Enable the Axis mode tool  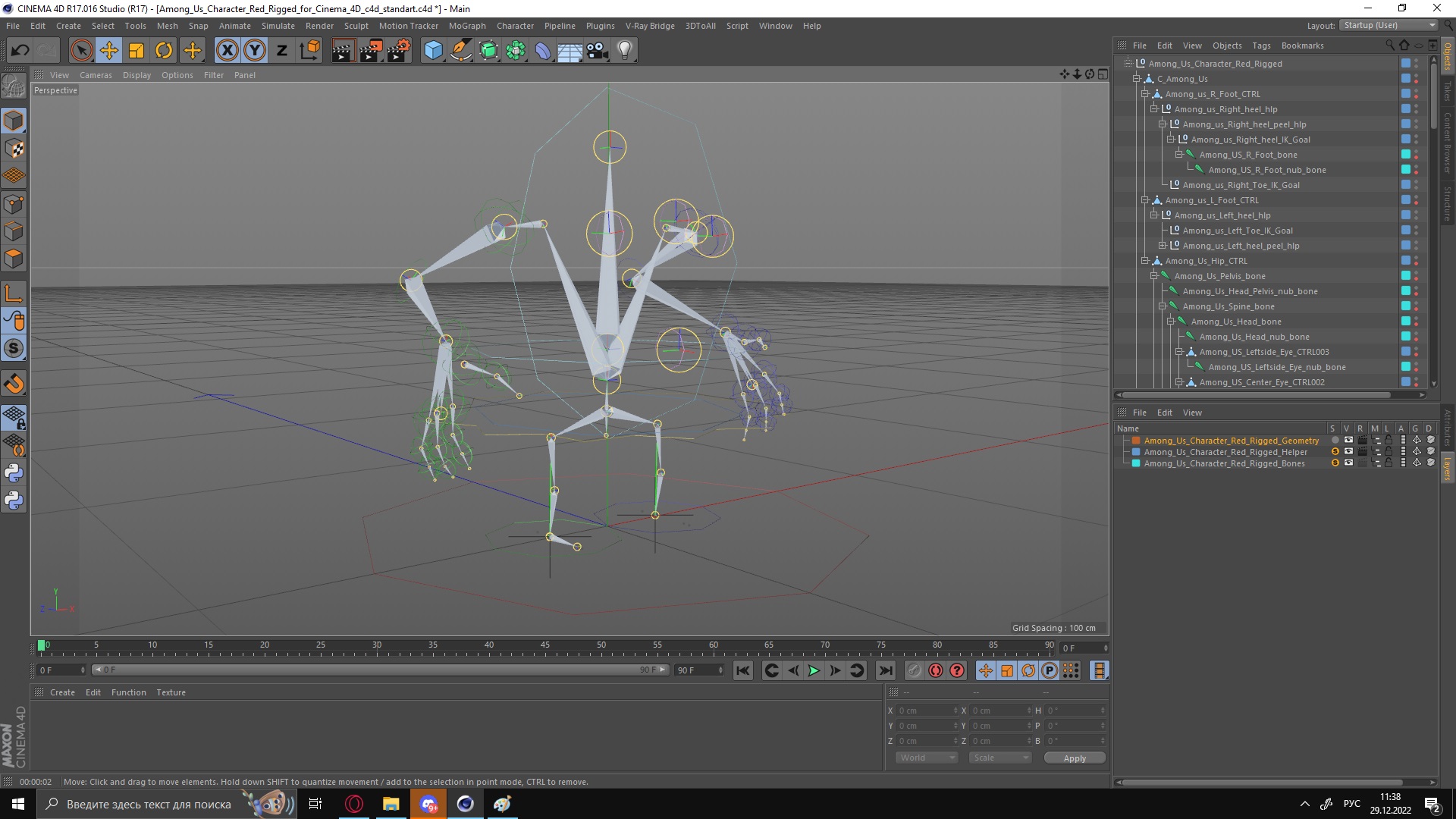(14, 293)
